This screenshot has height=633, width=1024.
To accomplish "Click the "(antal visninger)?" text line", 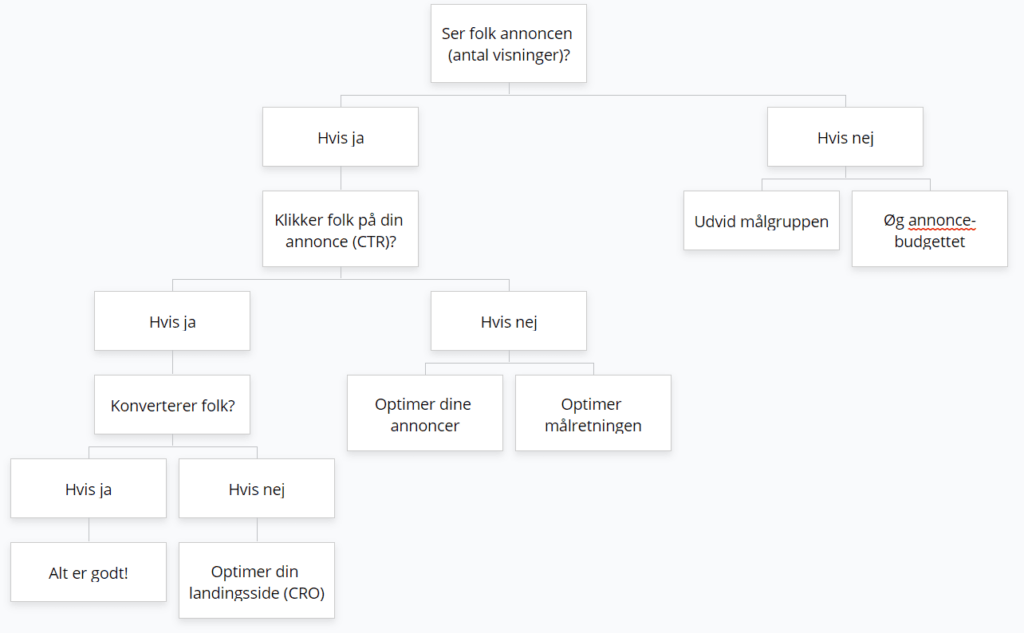I will tap(508, 54).
